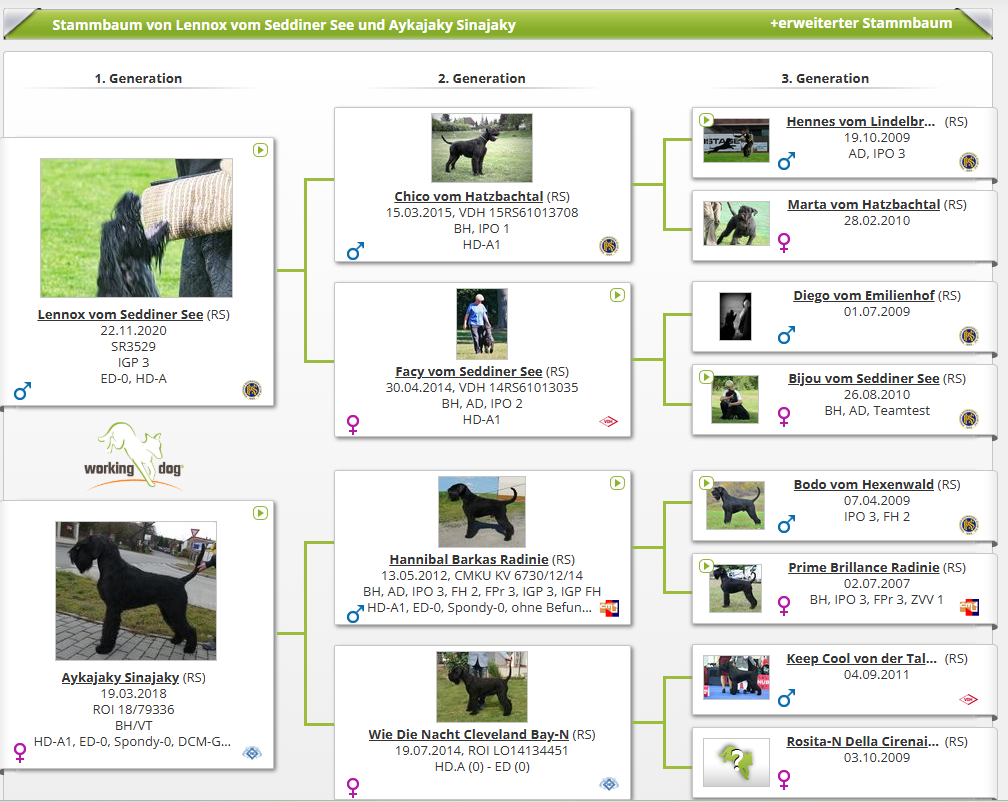The width and height of the screenshot is (1008, 802).
Task: Click club badge on Lennox vom Seddiner See card
Action: click(252, 389)
